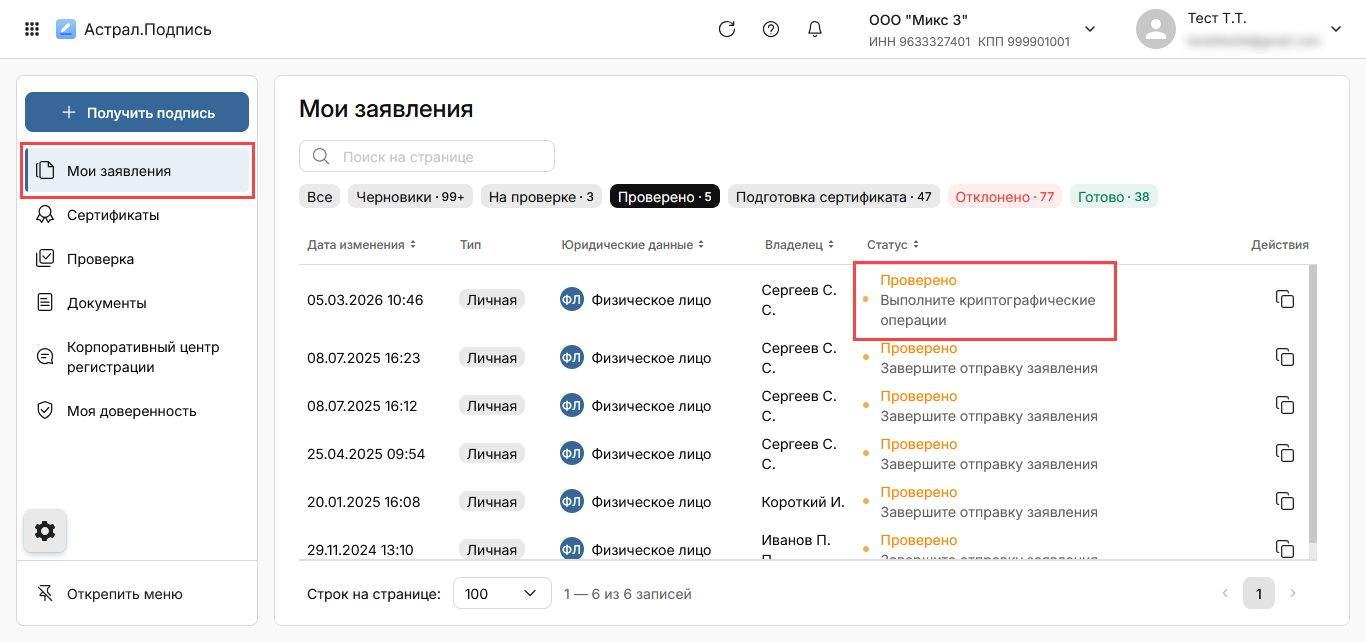
Task: Click Получить подпись button
Action: 137,113
